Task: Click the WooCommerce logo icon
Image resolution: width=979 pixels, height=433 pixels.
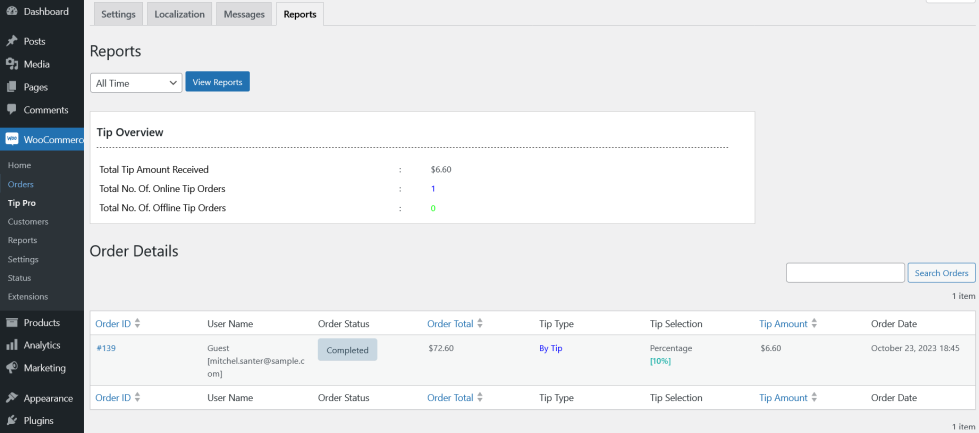Action: pyautogui.click(x=12, y=139)
